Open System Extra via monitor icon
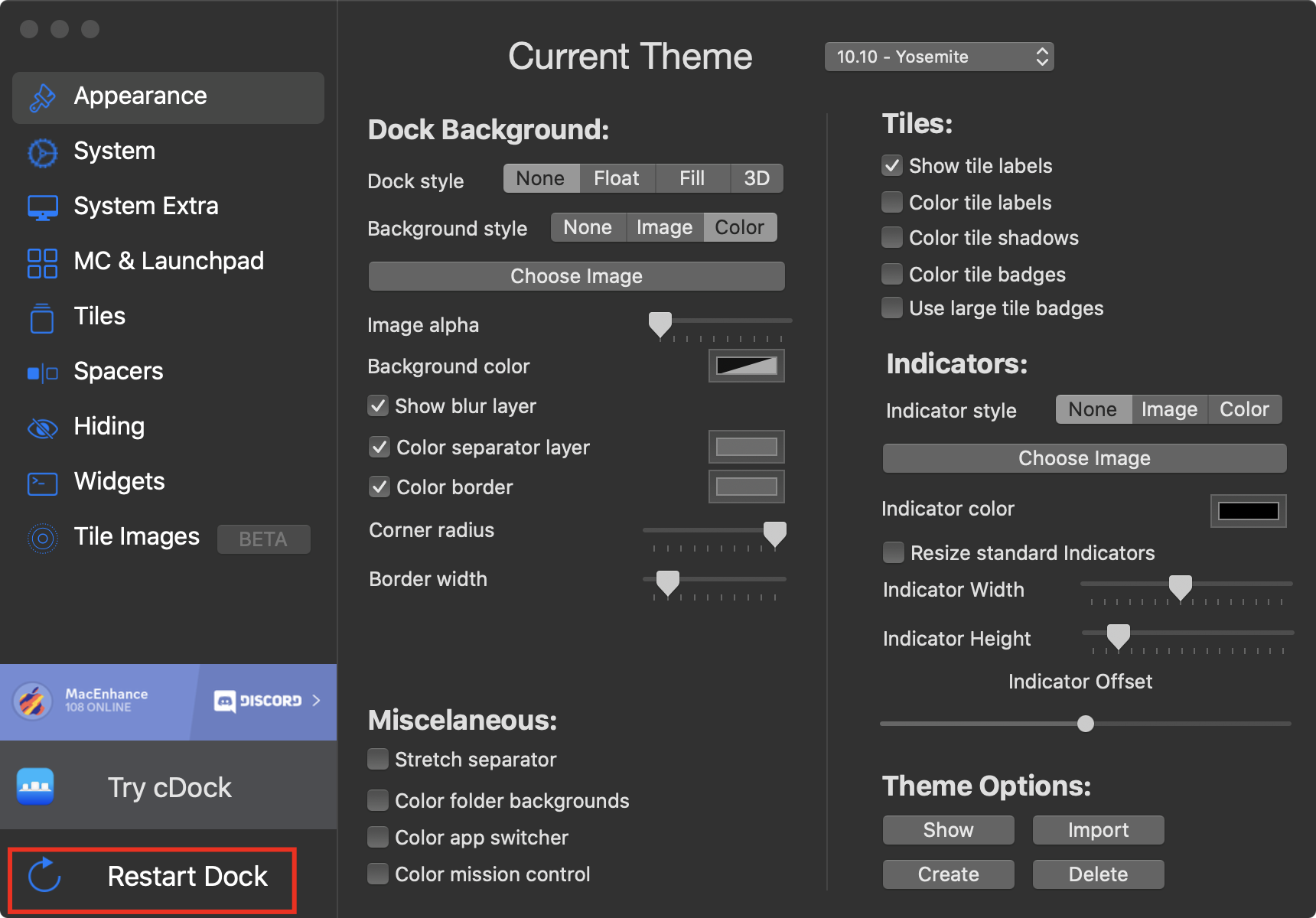 tap(42, 207)
